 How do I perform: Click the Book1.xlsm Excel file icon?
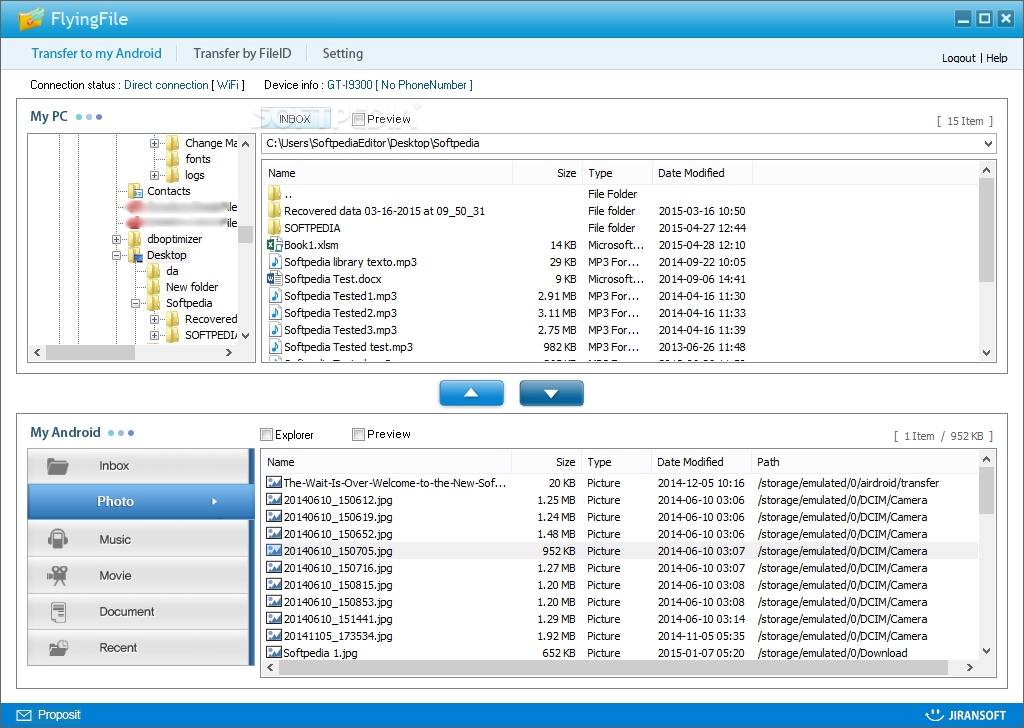click(274, 245)
